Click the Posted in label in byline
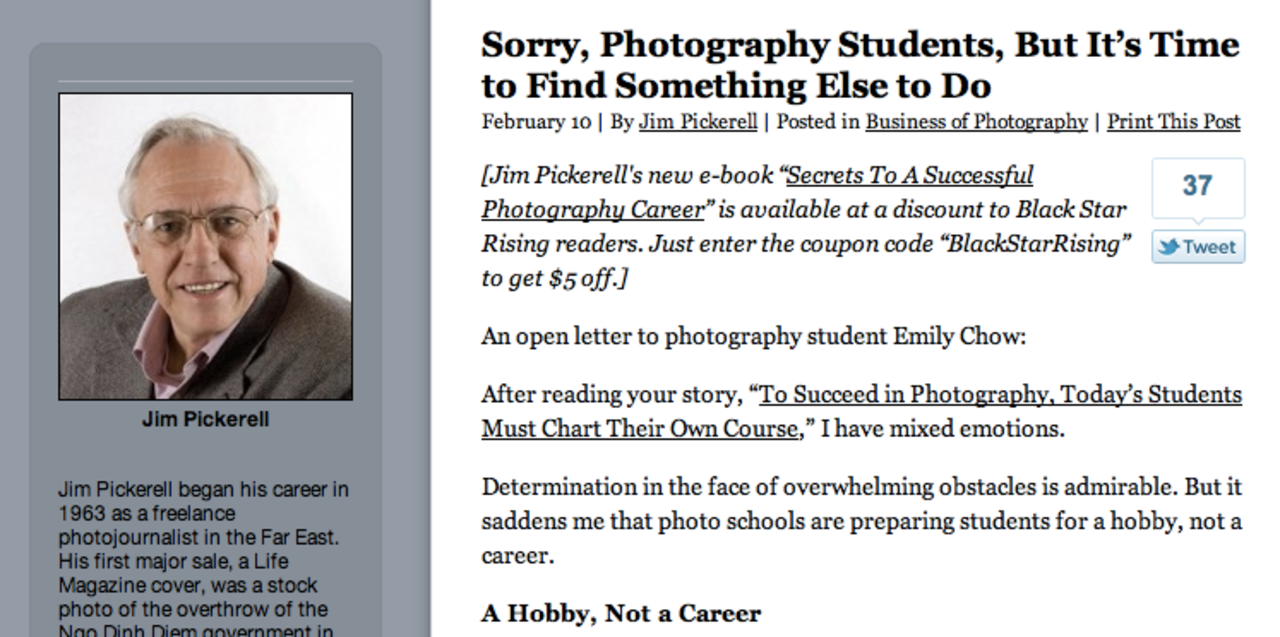 tap(817, 122)
